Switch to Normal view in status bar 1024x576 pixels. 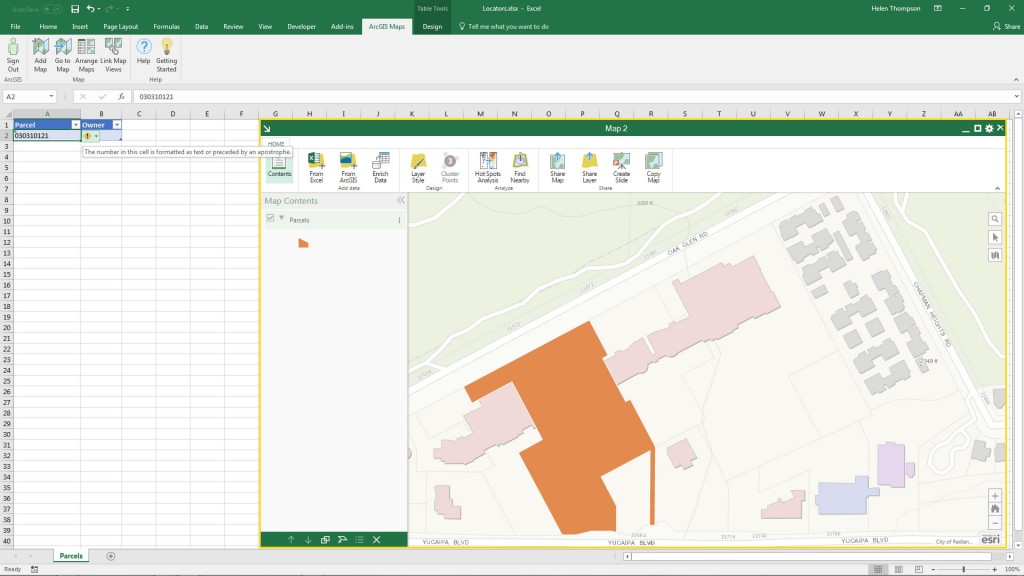(x=878, y=569)
